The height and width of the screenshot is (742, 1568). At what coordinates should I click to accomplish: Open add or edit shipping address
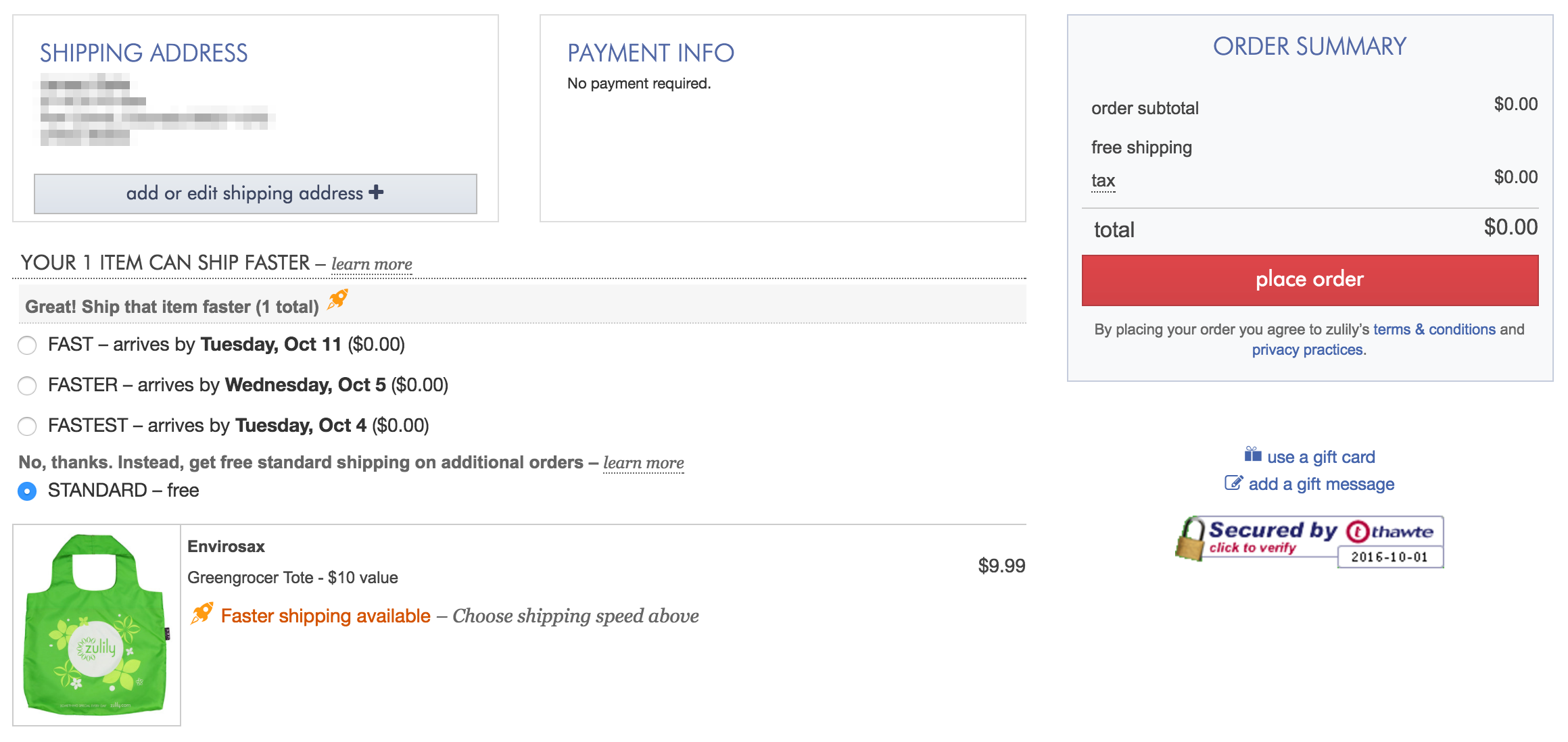(256, 194)
